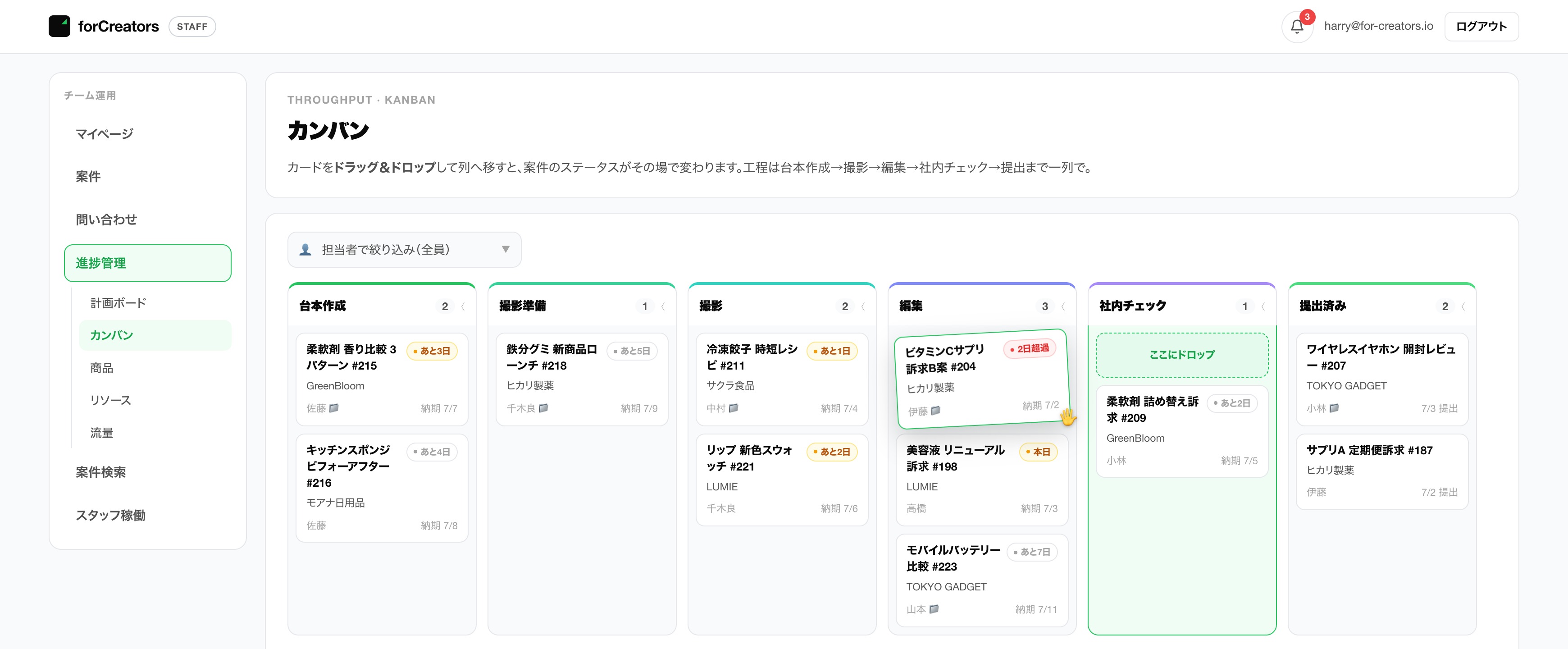1568x649 pixels.
Task: Open 商品 sub-item
Action: point(155,368)
